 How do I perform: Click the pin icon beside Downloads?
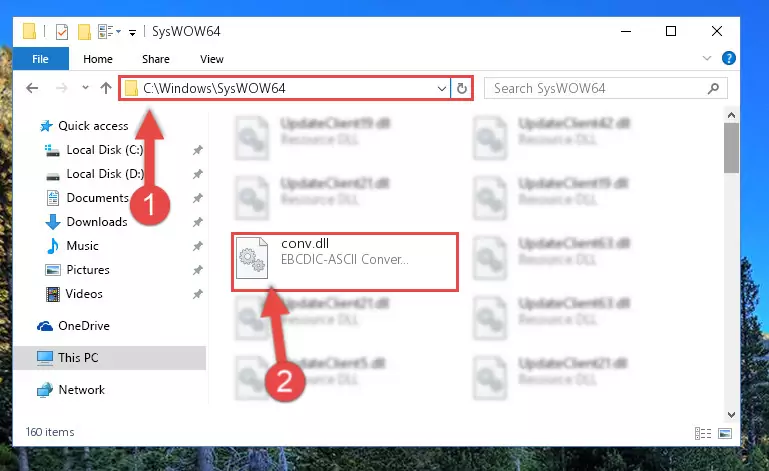coord(198,222)
